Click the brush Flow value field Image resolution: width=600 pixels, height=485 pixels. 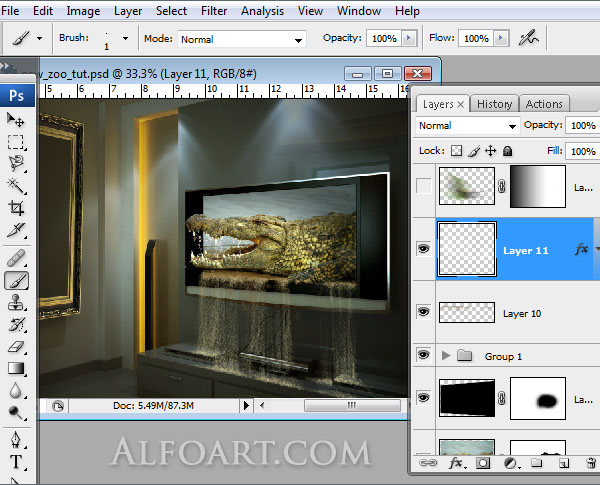[x=476, y=38]
